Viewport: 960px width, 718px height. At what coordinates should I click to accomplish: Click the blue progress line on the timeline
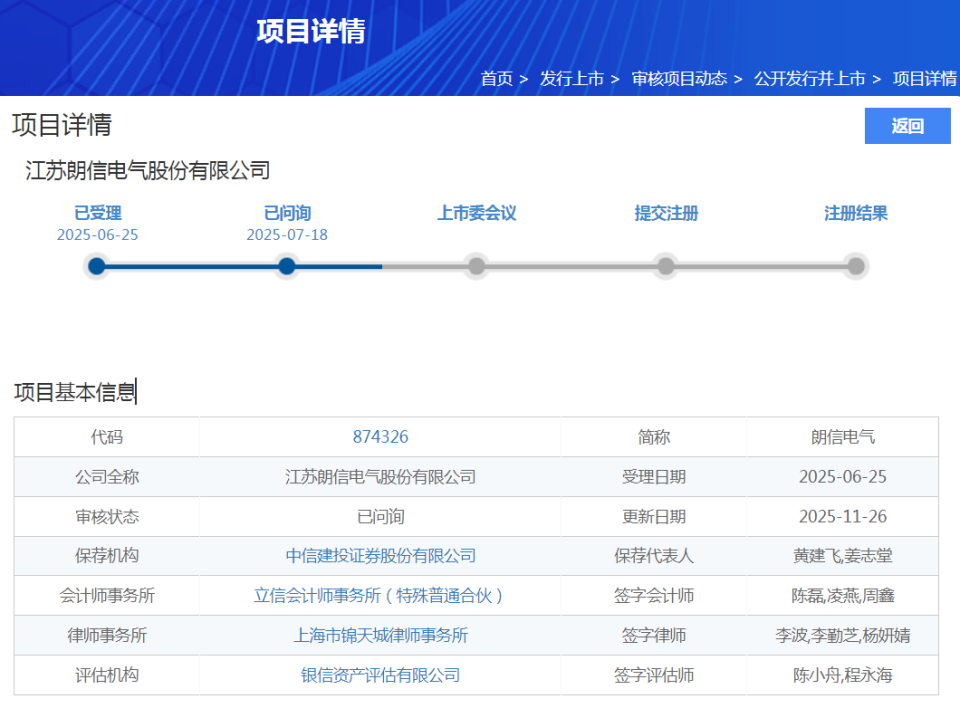pyautogui.click(x=190, y=265)
